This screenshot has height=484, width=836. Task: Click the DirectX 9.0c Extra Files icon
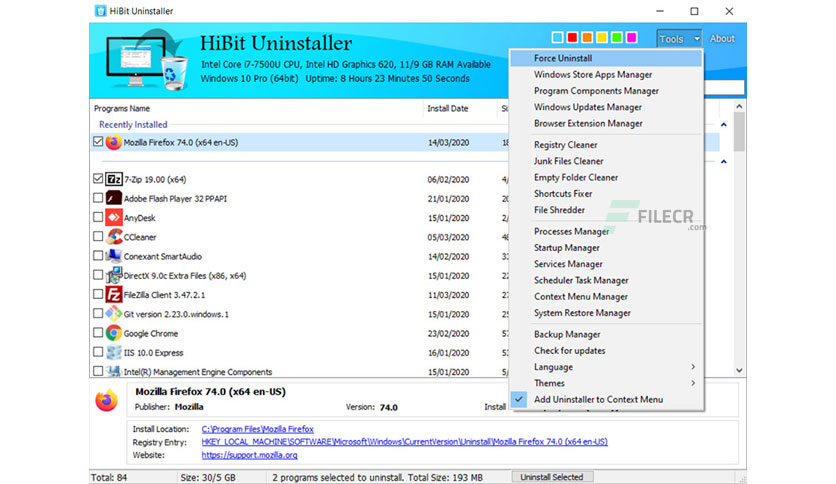[114, 275]
